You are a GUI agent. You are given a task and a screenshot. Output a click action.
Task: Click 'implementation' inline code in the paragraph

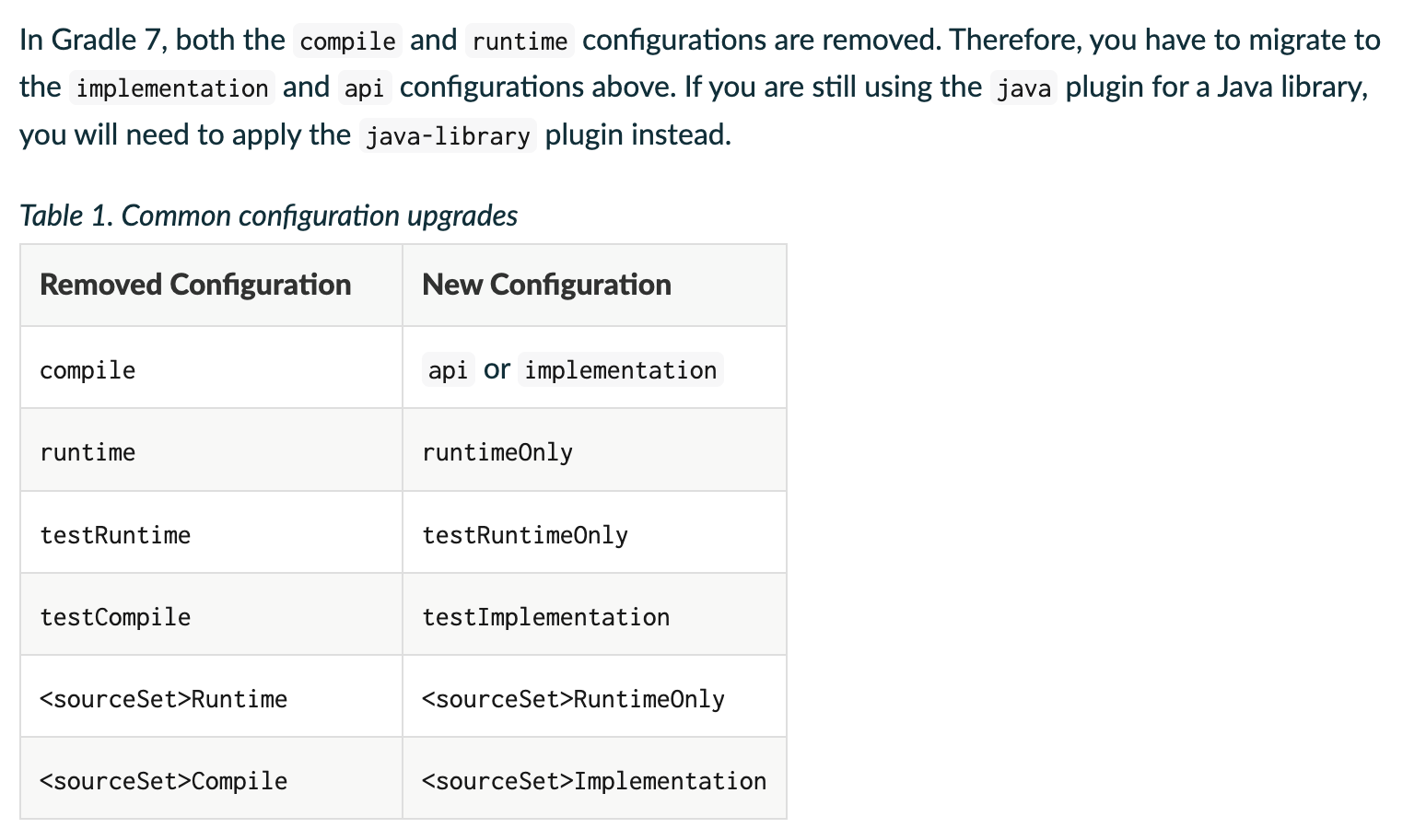pyautogui.click(x=172, y=88)
